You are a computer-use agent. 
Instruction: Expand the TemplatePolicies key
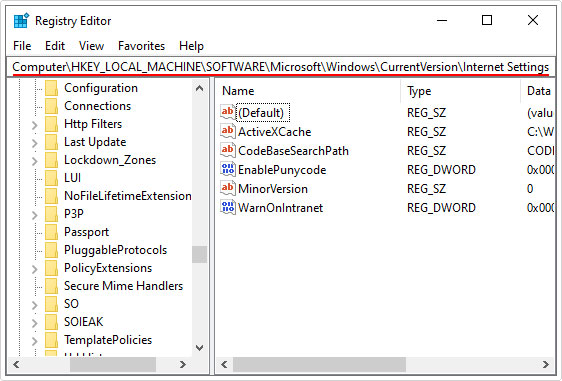coord(34,341)
